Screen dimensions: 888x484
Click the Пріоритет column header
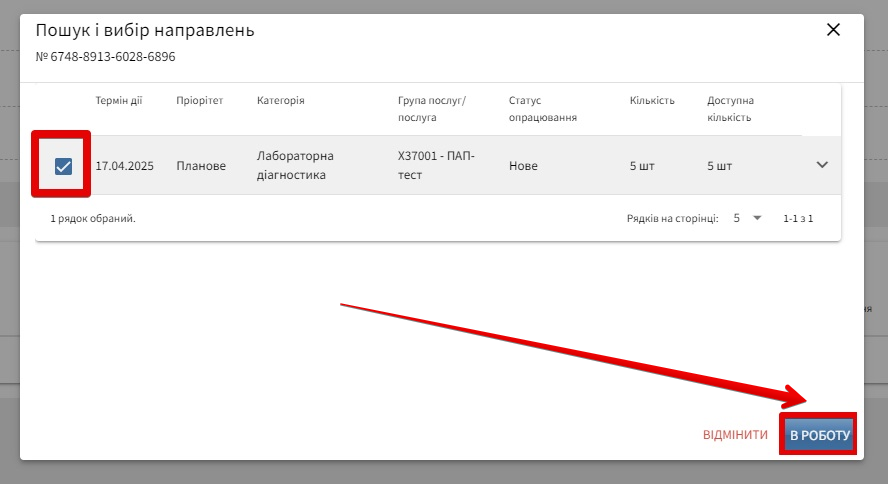[200, 101]
